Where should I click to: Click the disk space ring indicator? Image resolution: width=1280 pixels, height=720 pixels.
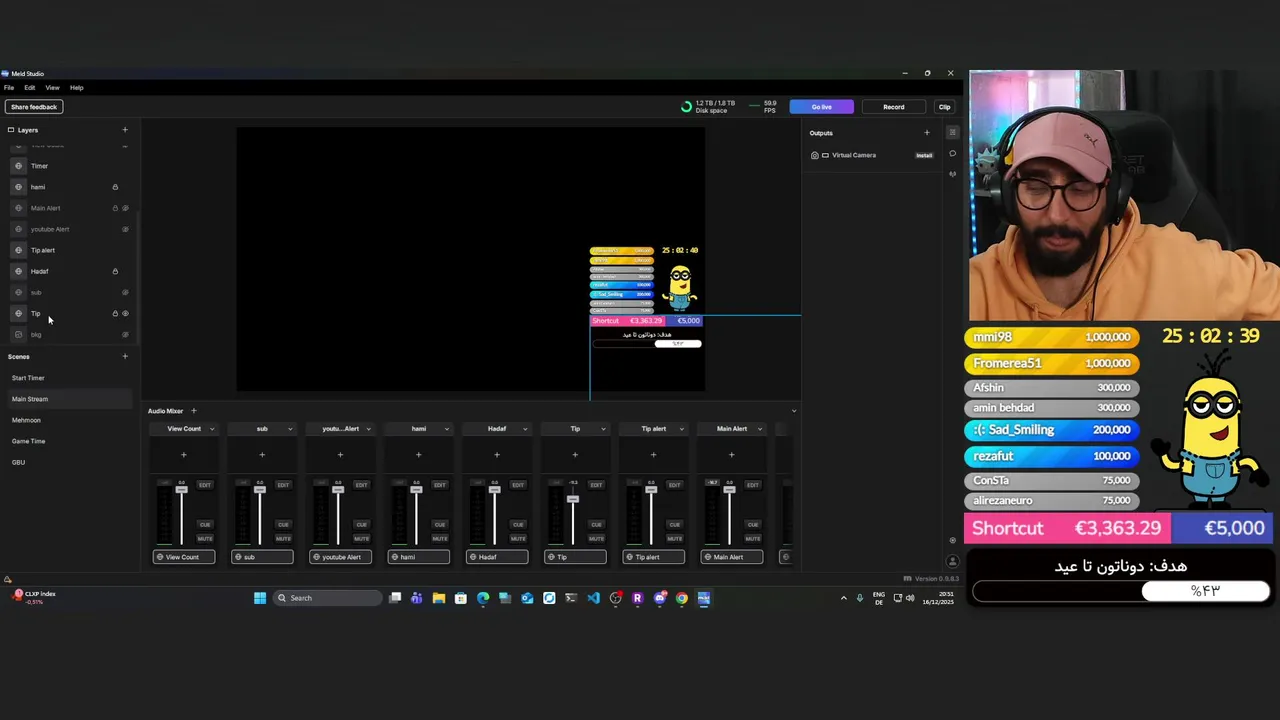coord(686,107)
